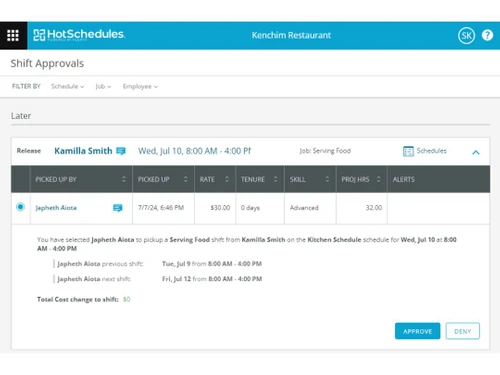The image size is (500, 375).
Task: Click the Schedules link
Action: click(431, 151)
